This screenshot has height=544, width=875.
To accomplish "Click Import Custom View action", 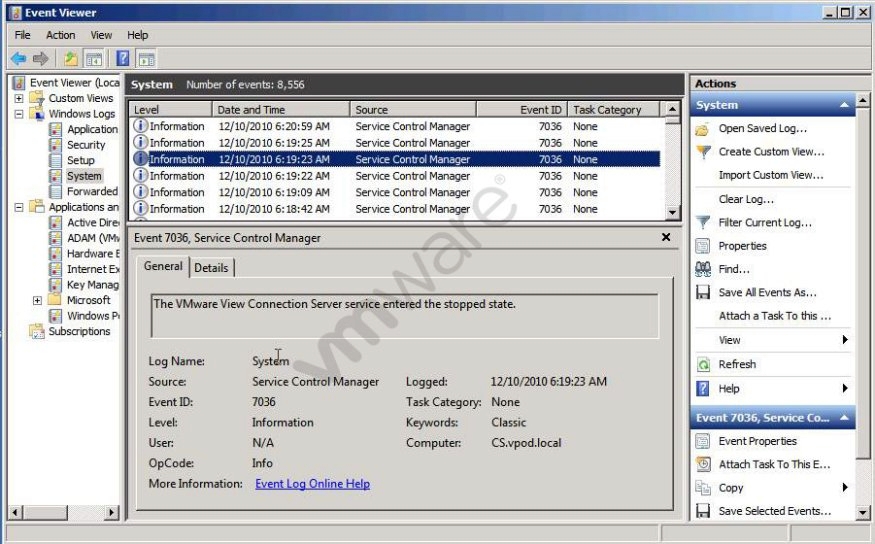I will click(x=771, y=175).
